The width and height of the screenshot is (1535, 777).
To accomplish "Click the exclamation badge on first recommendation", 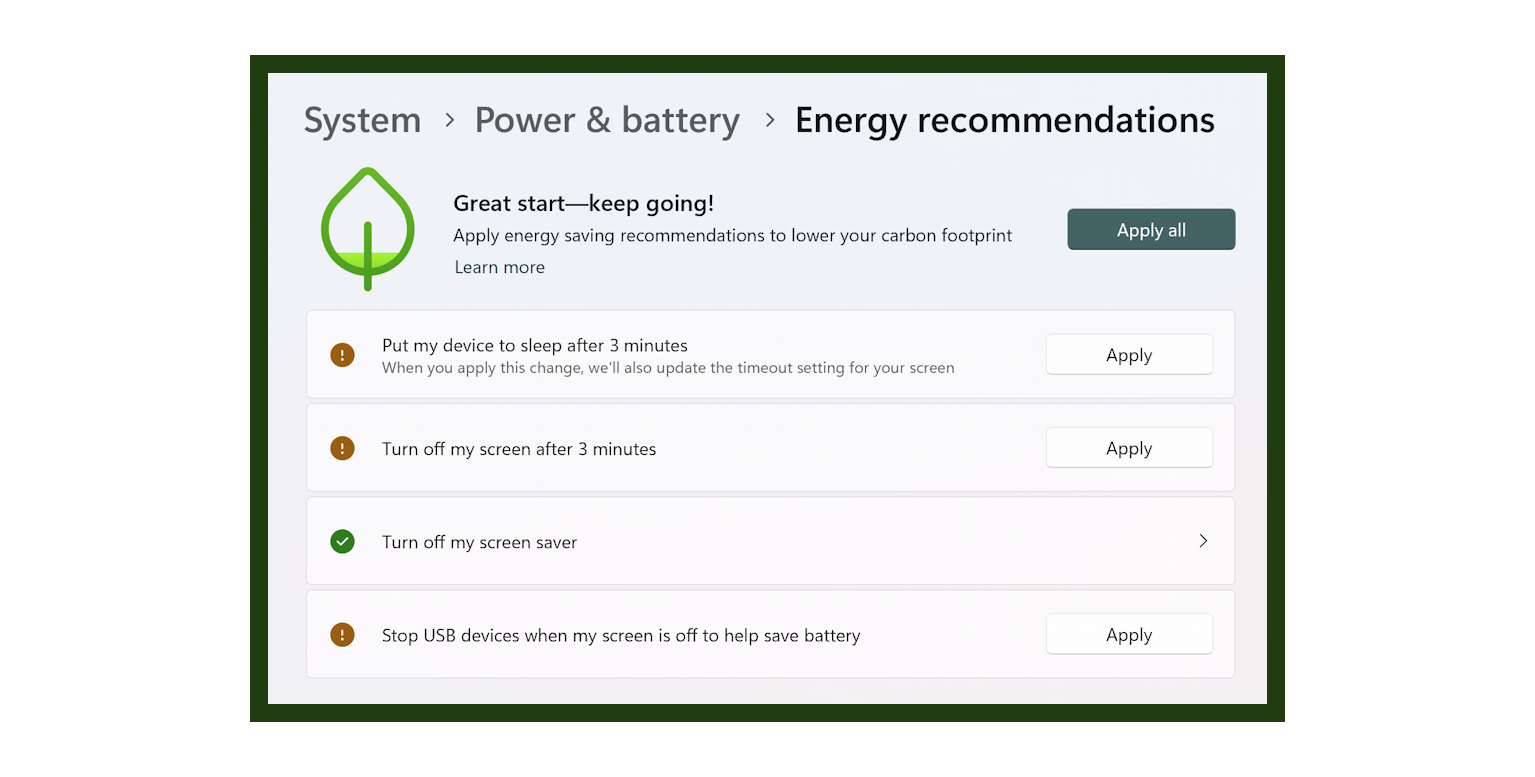I will (x=342, y=354).
